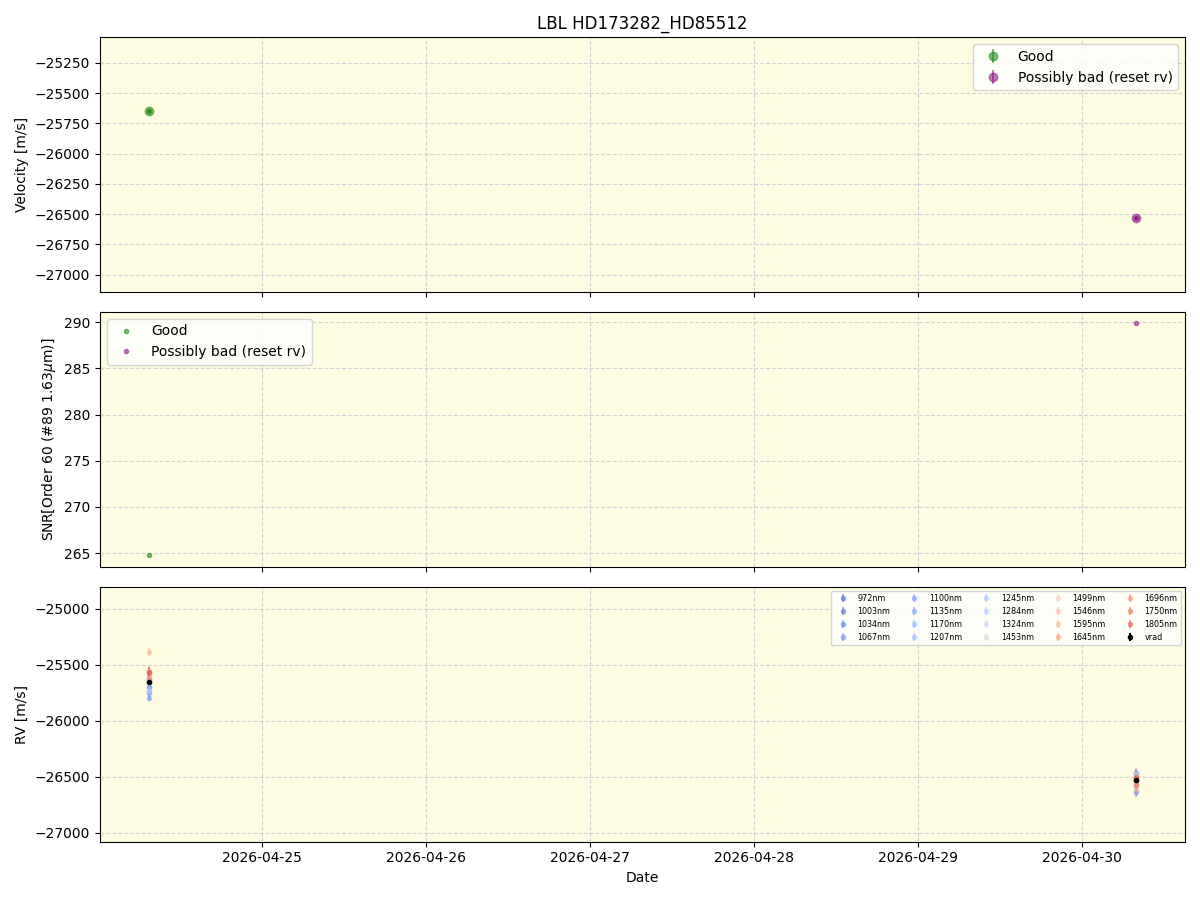Click the green Good point in SNR plot

tap(149, 555)
